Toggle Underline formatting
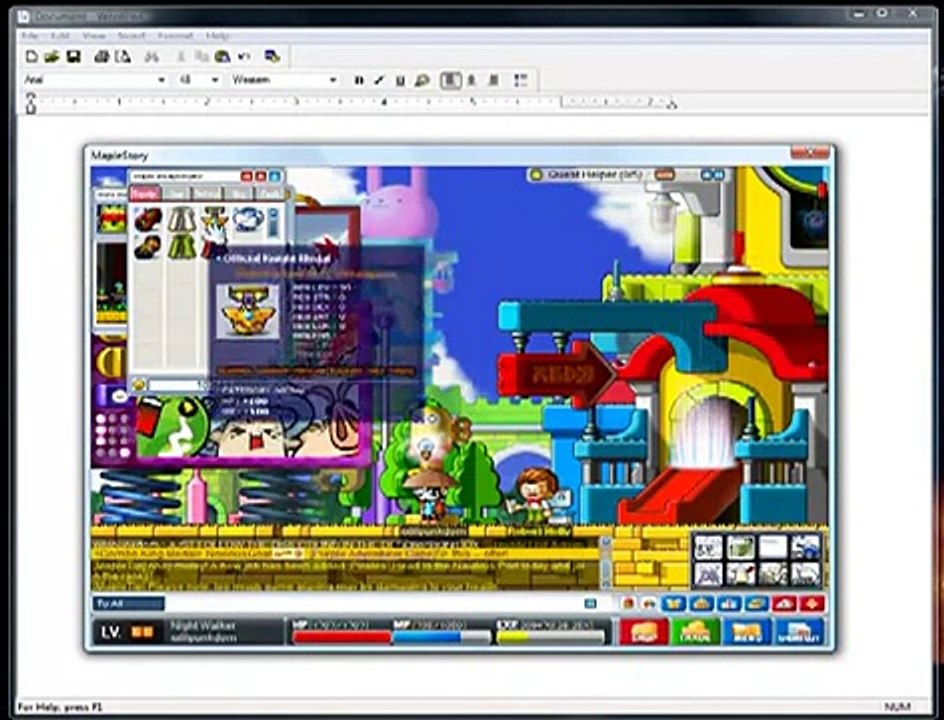Screen dimensions: 944x720 point(400,80)
